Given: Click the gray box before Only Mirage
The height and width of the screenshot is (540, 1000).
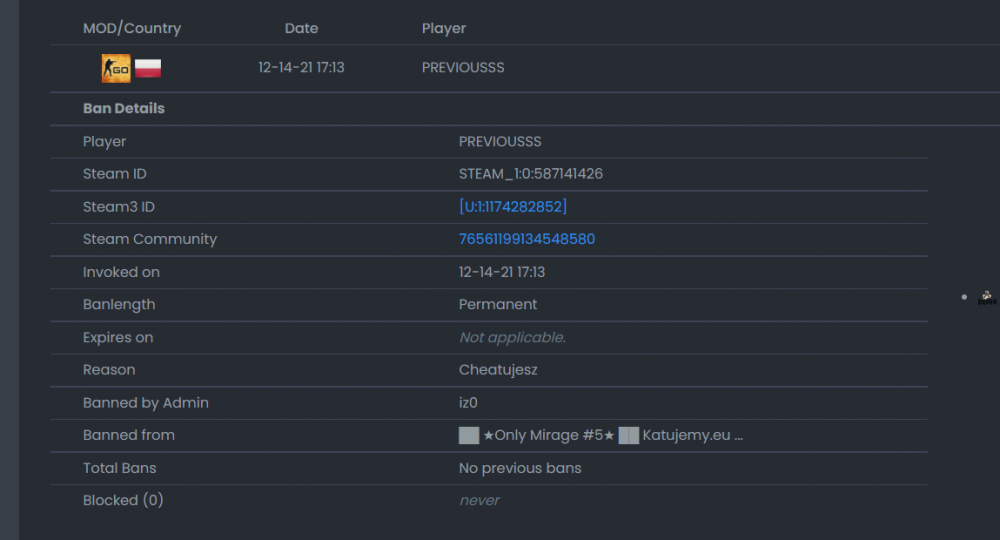Looking at the screenshot, I should tap(469, 435).
